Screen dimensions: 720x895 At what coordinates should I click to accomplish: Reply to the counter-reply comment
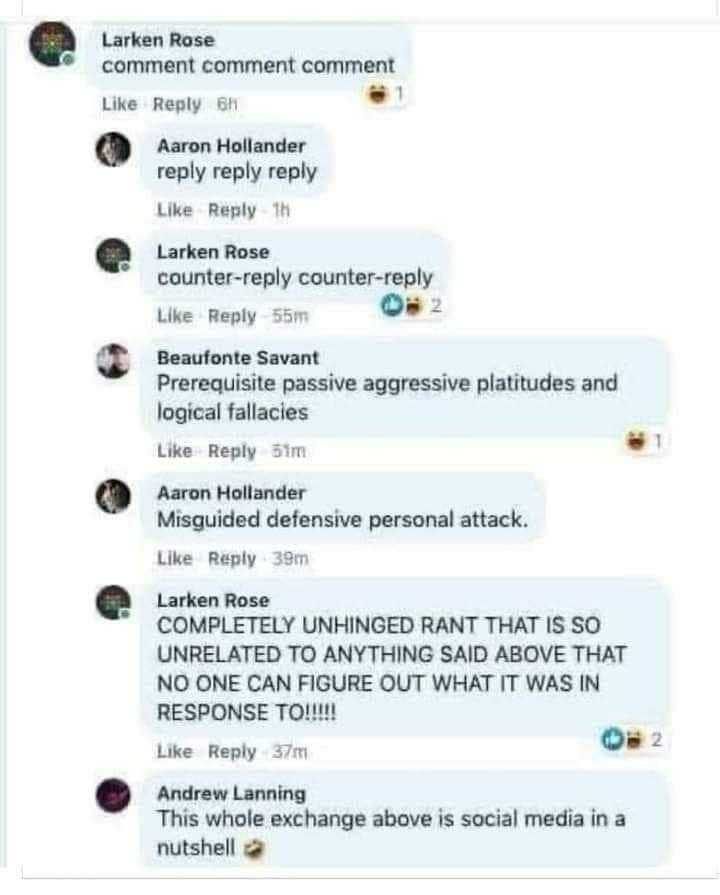pyautogui.click(x=232, y=316)
